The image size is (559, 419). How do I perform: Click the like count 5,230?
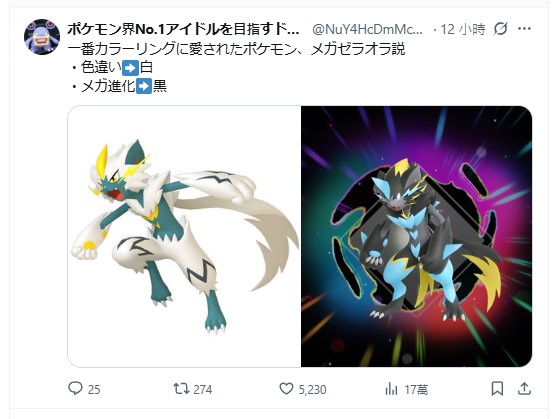click(x=312, y=389)
